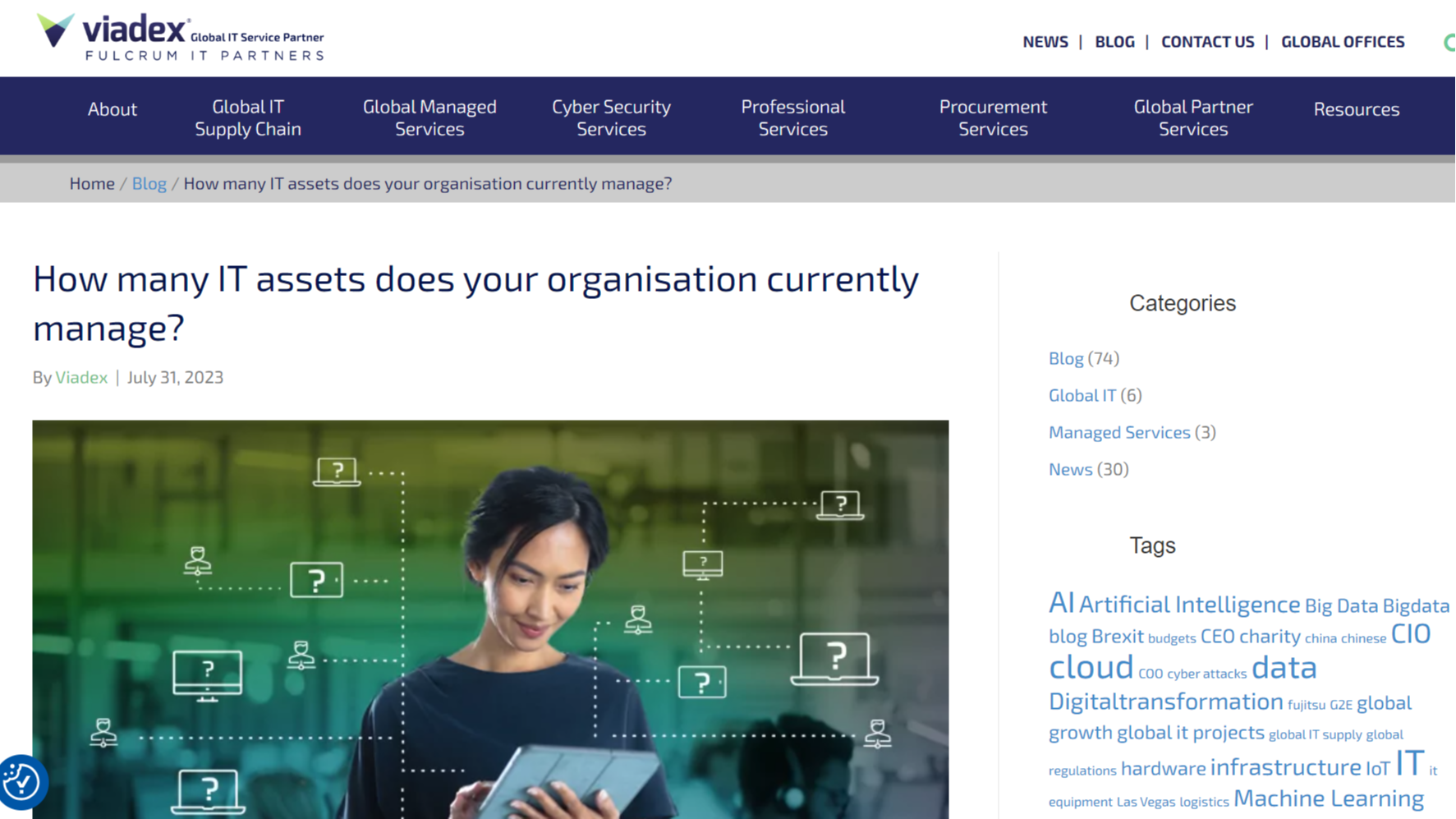This screenshot has width=1456, height=819.
Task: Select the Brexit tag
Action: (x=1118, y=637)
